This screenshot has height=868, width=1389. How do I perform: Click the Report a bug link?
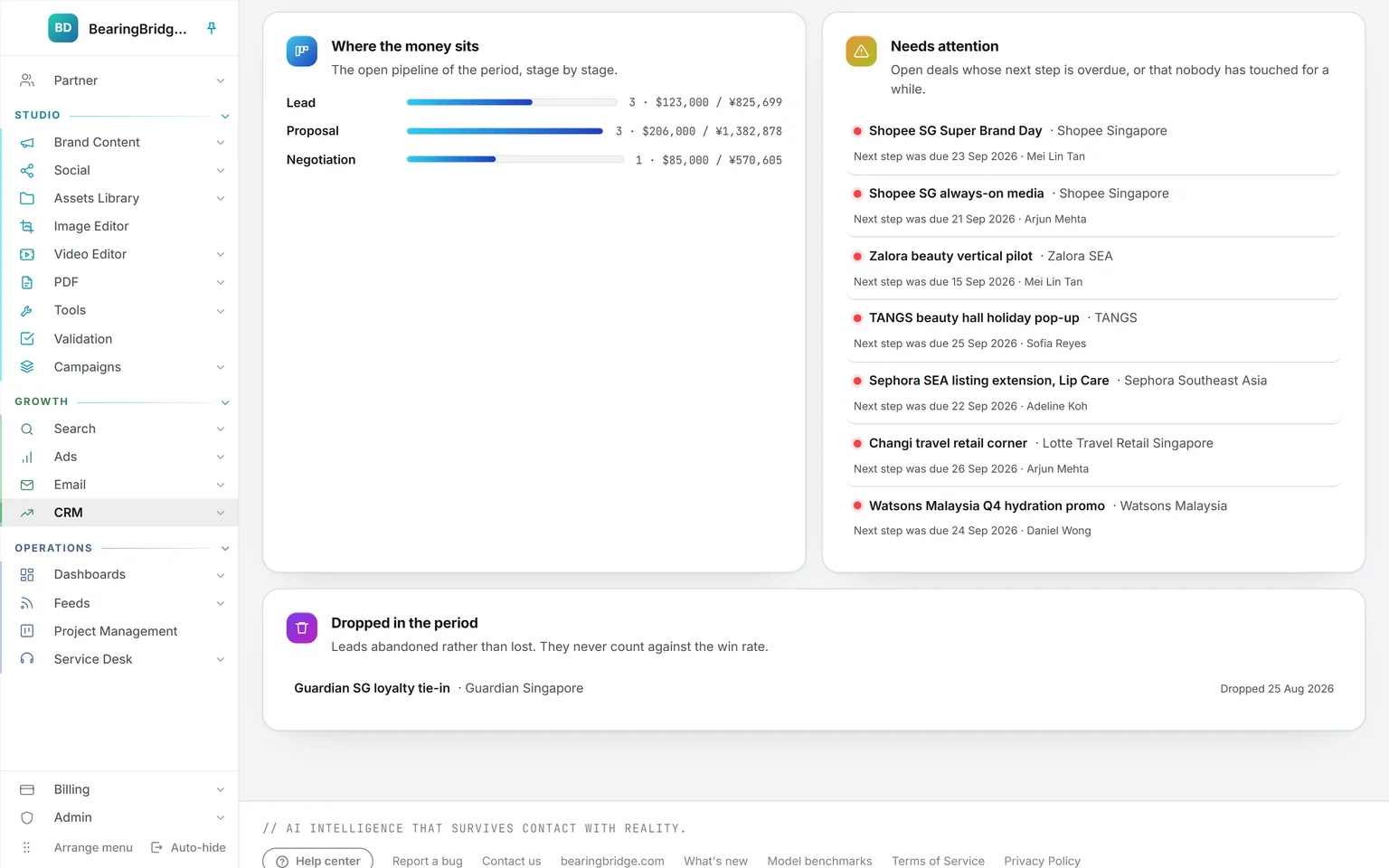click(x=427, y=861)
